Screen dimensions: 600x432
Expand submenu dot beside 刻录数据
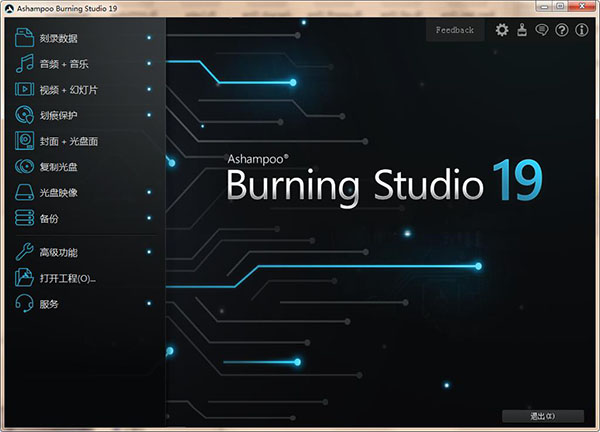(x=149, y=37)
